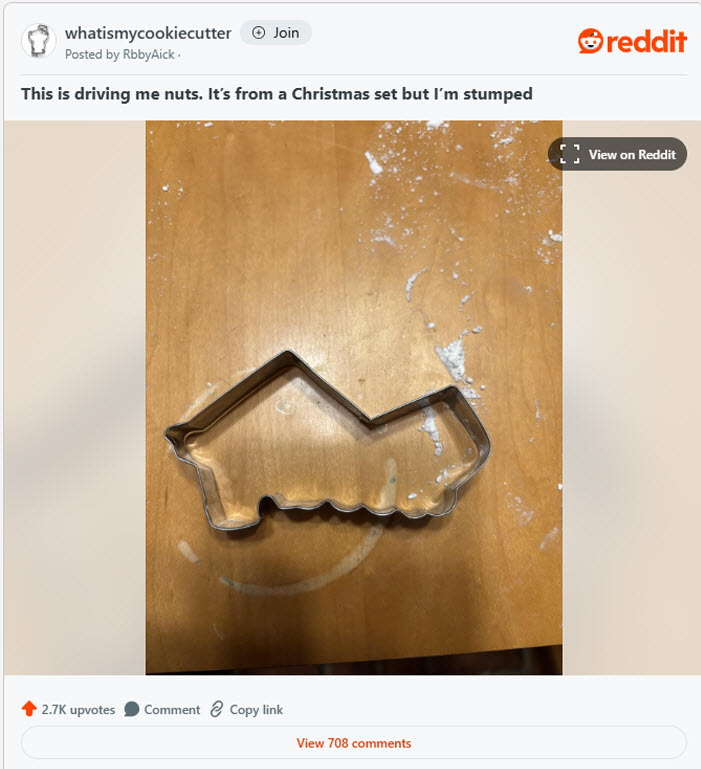Join the whatismycookiecutter community
The height and width of the screenshot is (769, 701).
pos(276,33)
